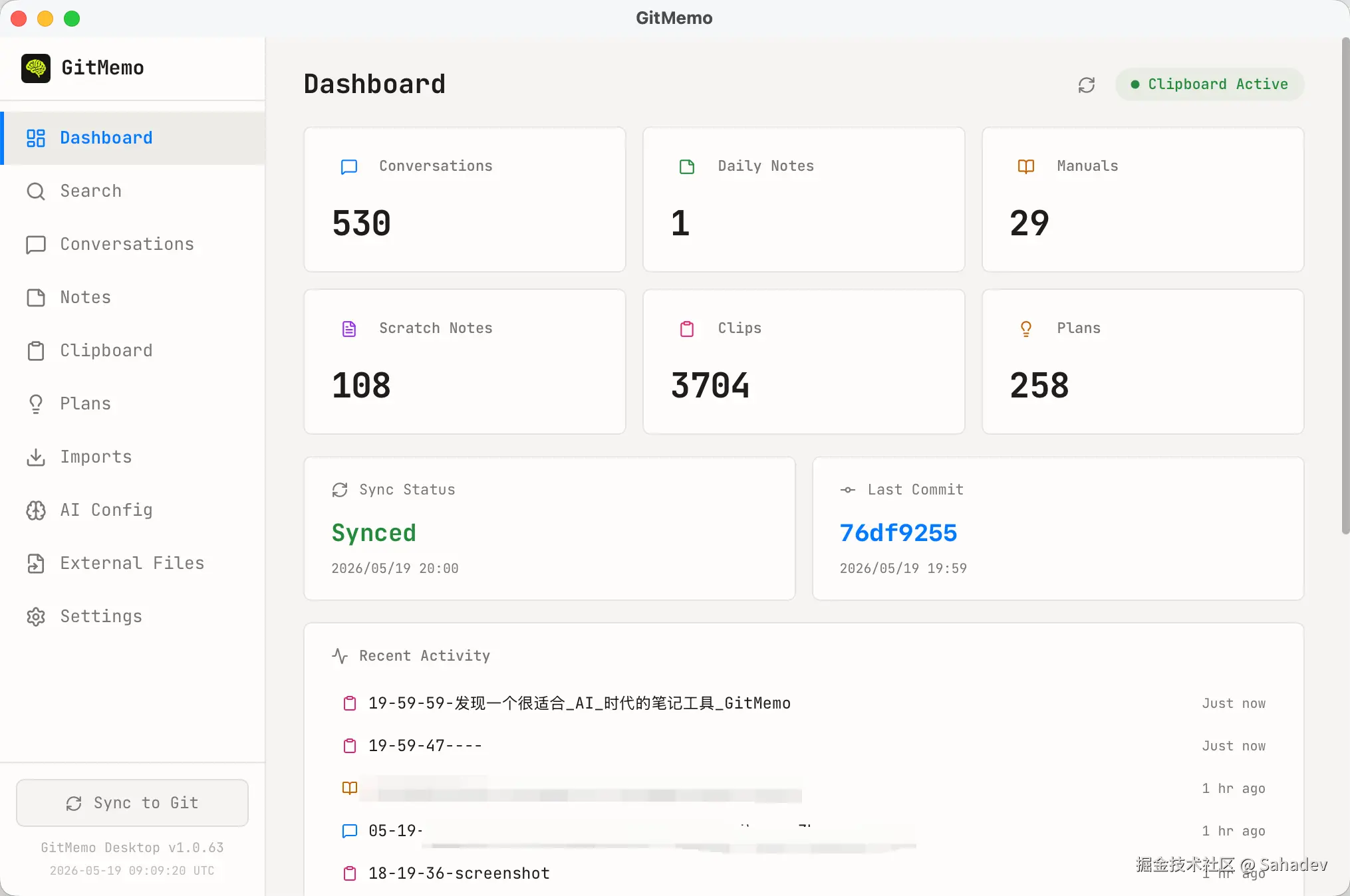The height and width of the screenshot is (896, 1350).
Task: Click clipboard icon of the 19-59-47 activity row
Action: pyautogui.click(x=350, y=746)
